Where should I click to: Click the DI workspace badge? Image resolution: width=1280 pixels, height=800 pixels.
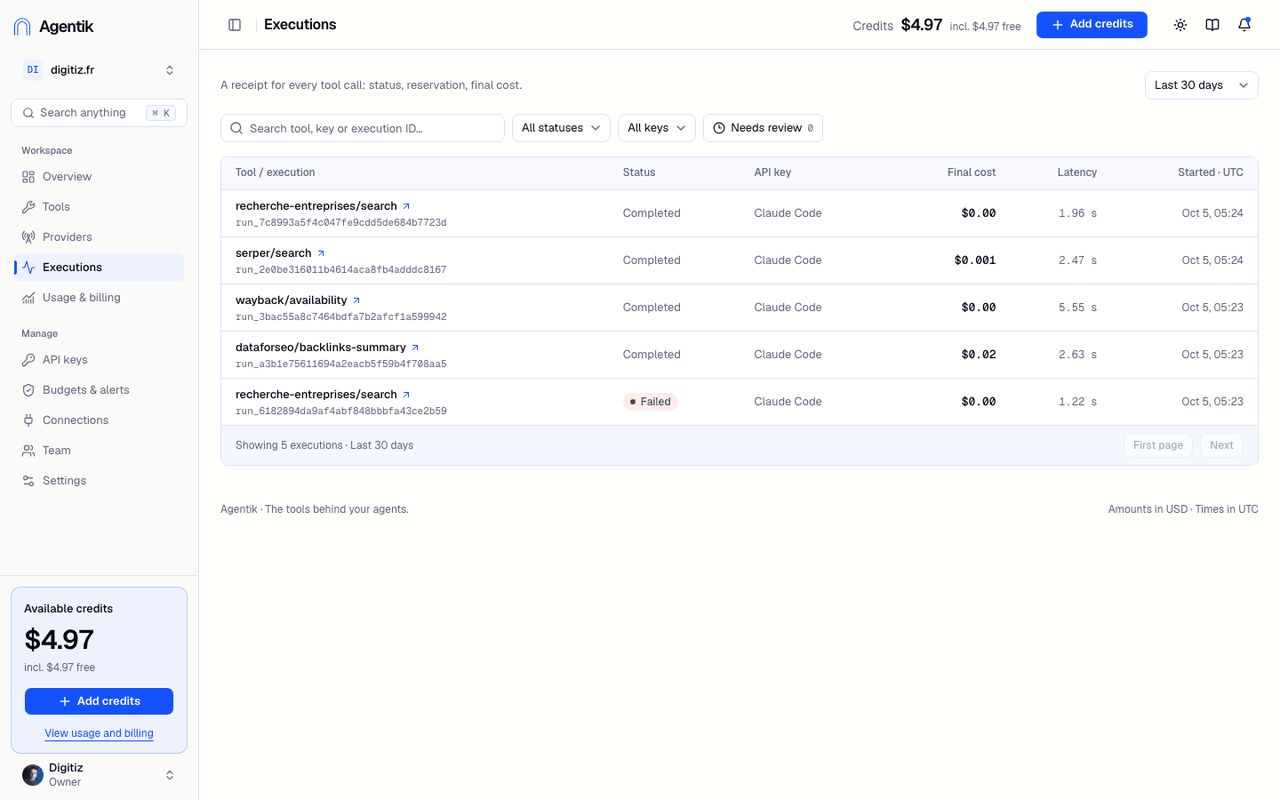pyautogui.click(x=33, y=70)
